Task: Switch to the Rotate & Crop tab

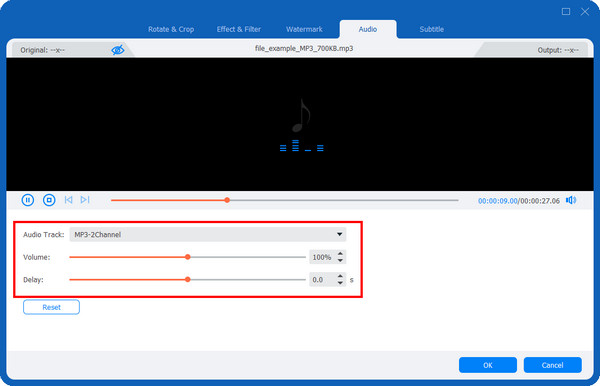Action: point(171,29)
